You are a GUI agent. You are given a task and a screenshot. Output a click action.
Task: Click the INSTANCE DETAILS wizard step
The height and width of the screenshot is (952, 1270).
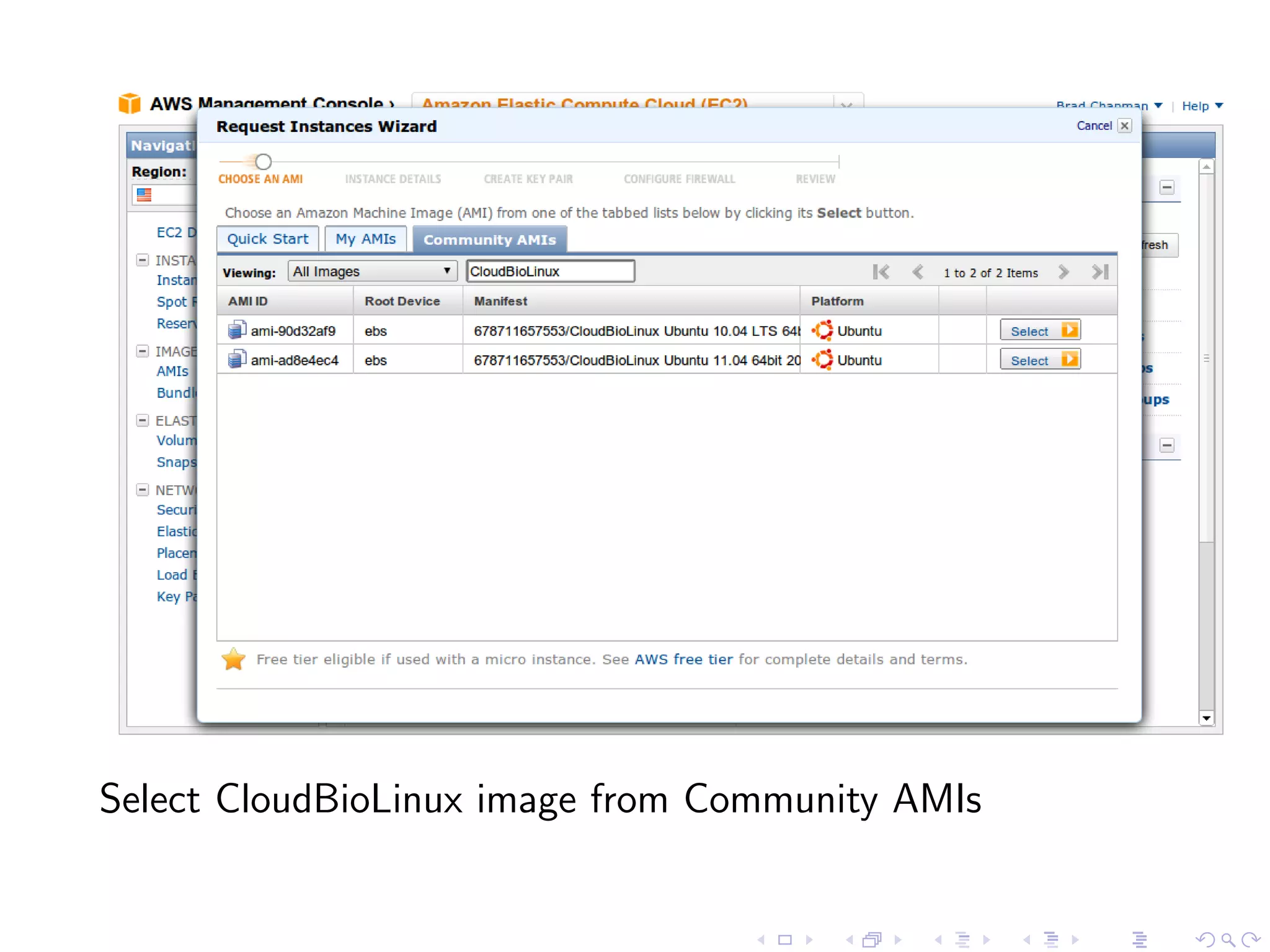click(x=393, y=179)
